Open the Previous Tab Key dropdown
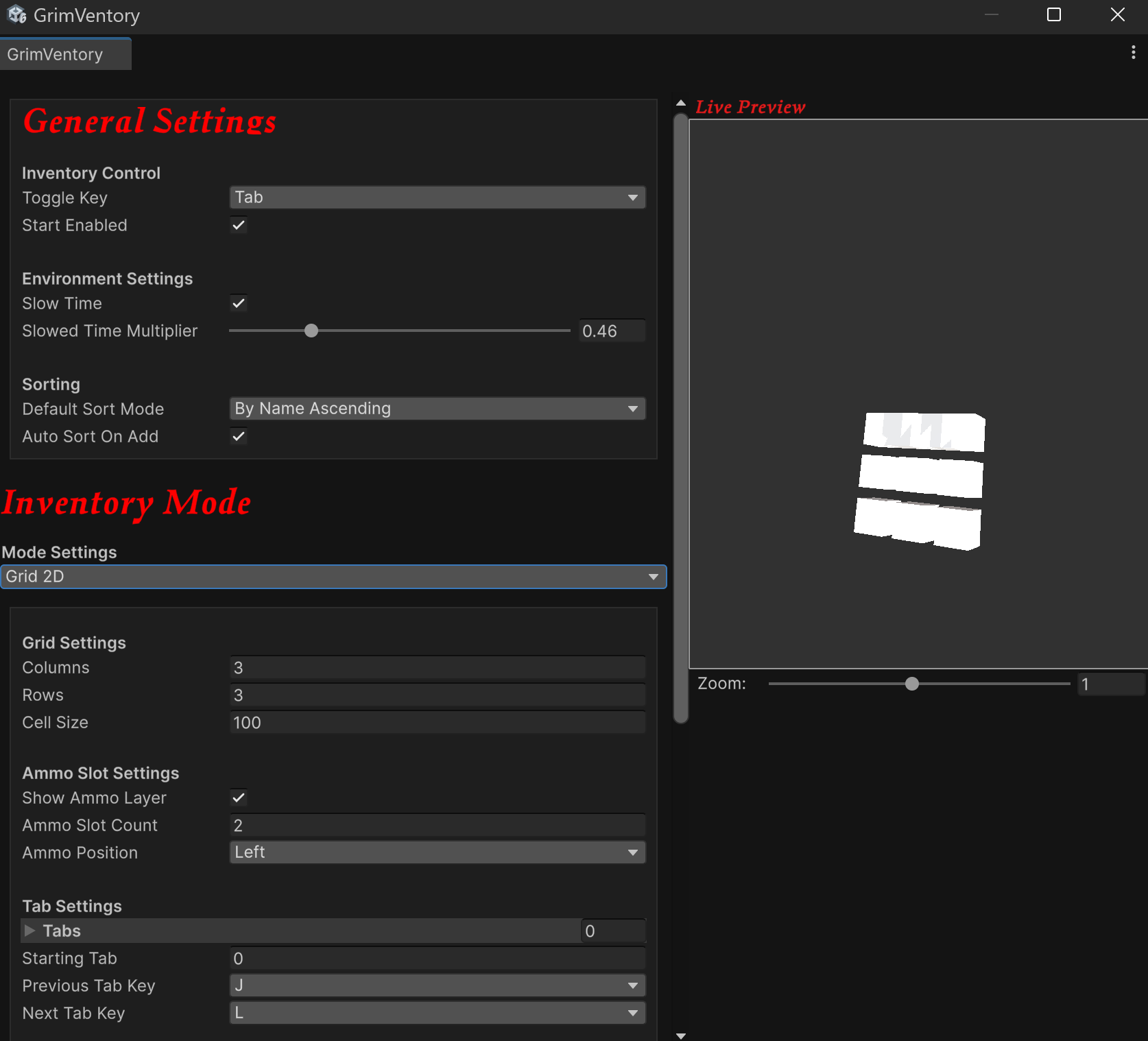 click(x=437, y=985)
